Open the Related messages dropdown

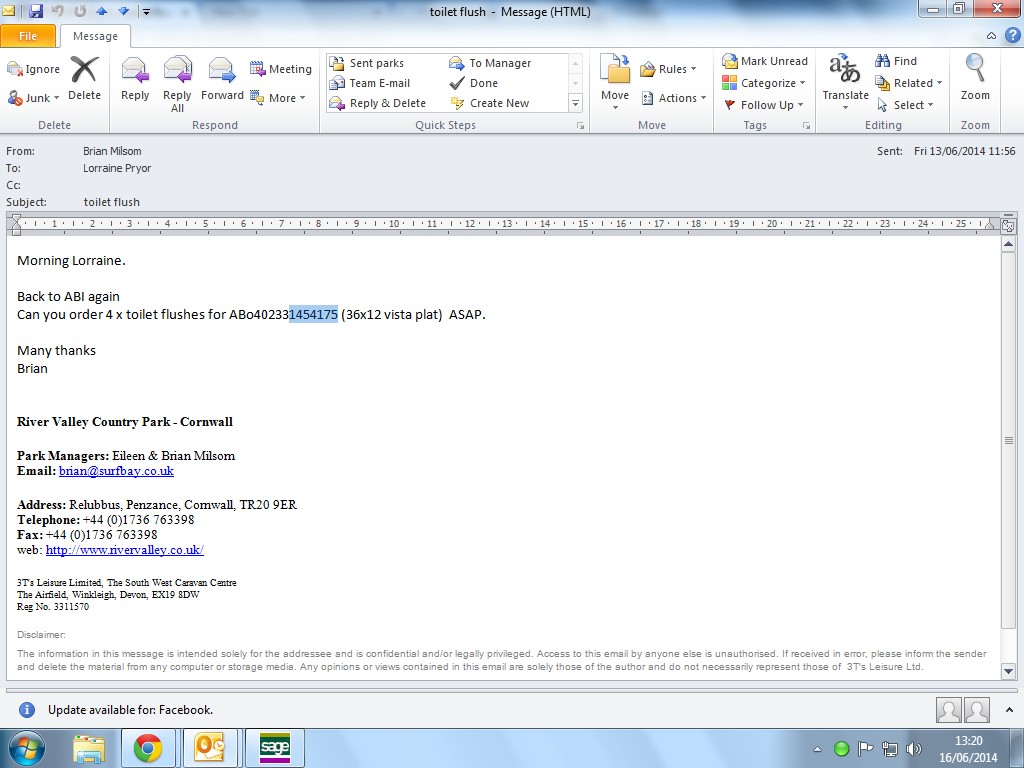pos(908,83)
